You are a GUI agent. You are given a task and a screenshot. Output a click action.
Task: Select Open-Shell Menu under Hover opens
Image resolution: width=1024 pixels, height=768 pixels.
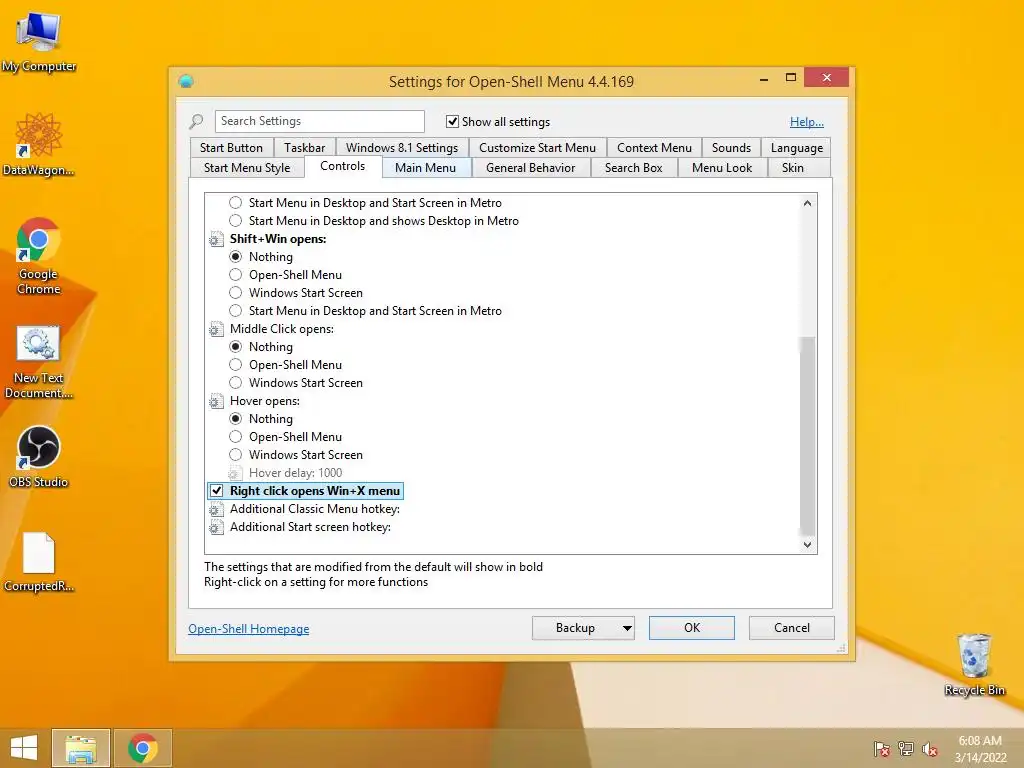click(x=236, y=437)
